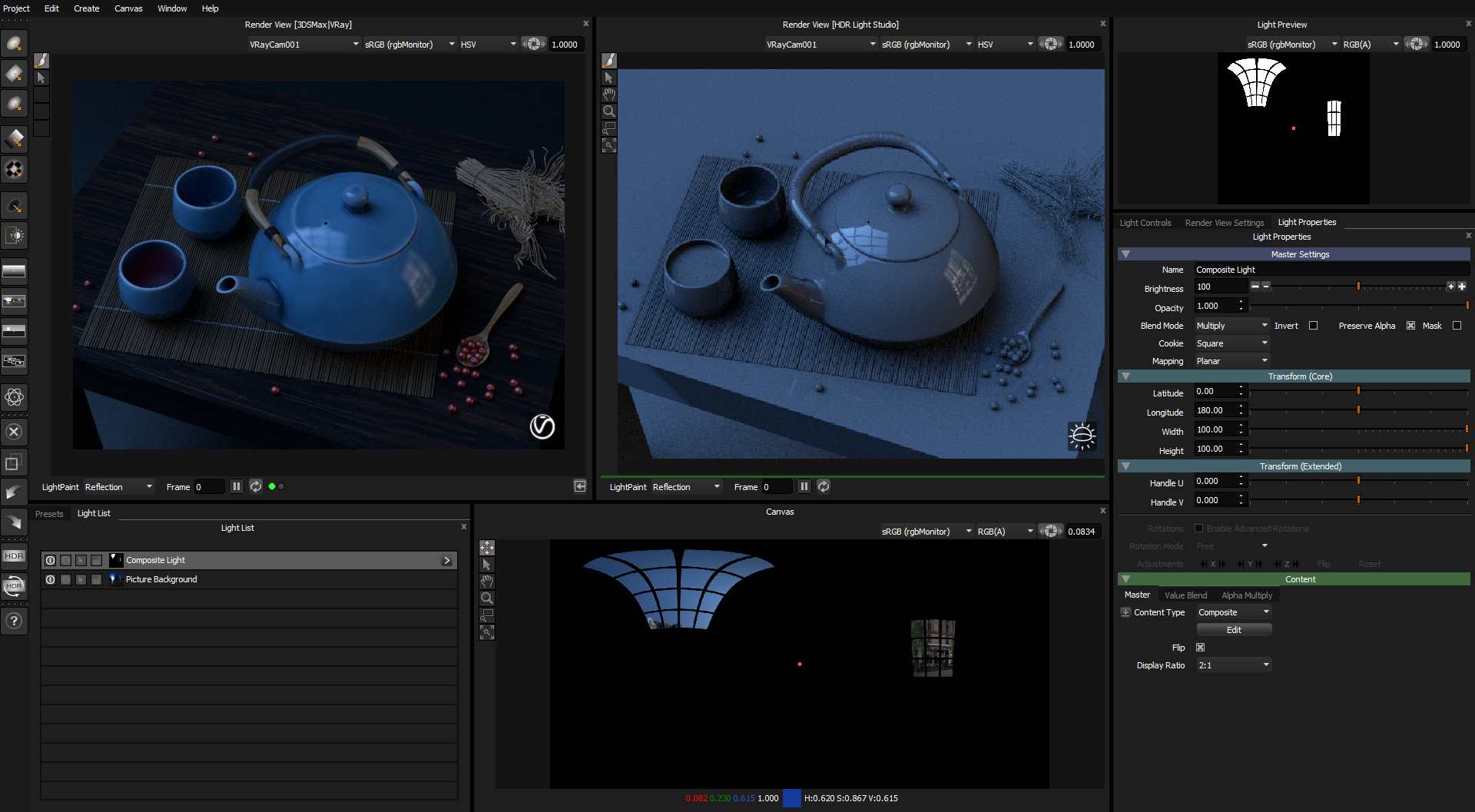Open the Cookie dropdown showing Square
This screenshot has width=1475, height=812.
click(1232, 343)
